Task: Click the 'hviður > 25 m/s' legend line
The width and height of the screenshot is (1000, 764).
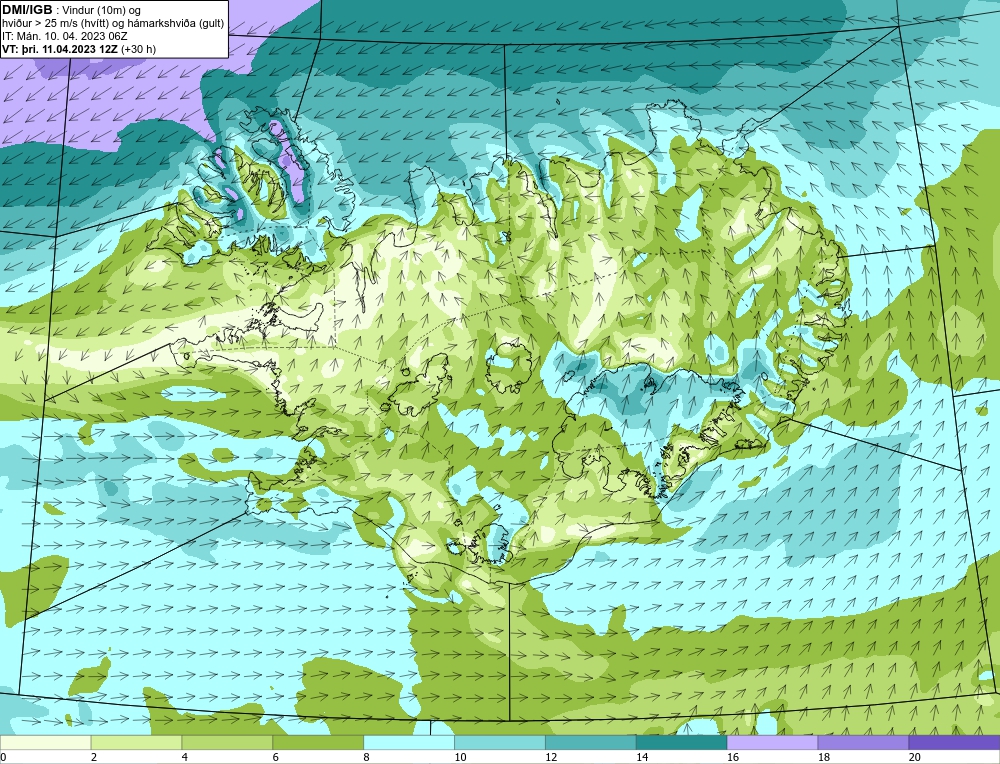Action: [114, 24]
